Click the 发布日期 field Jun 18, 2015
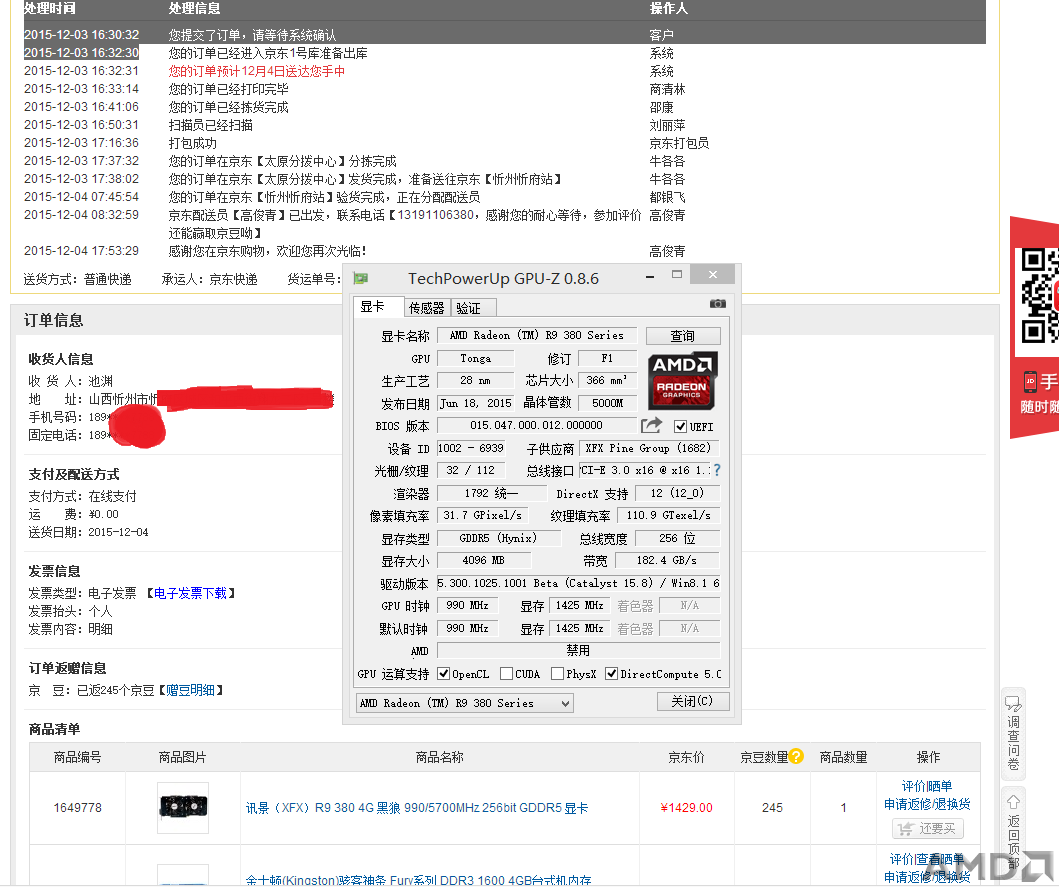The width and height of the screenshot is (1059, 887). click(475, 403)
